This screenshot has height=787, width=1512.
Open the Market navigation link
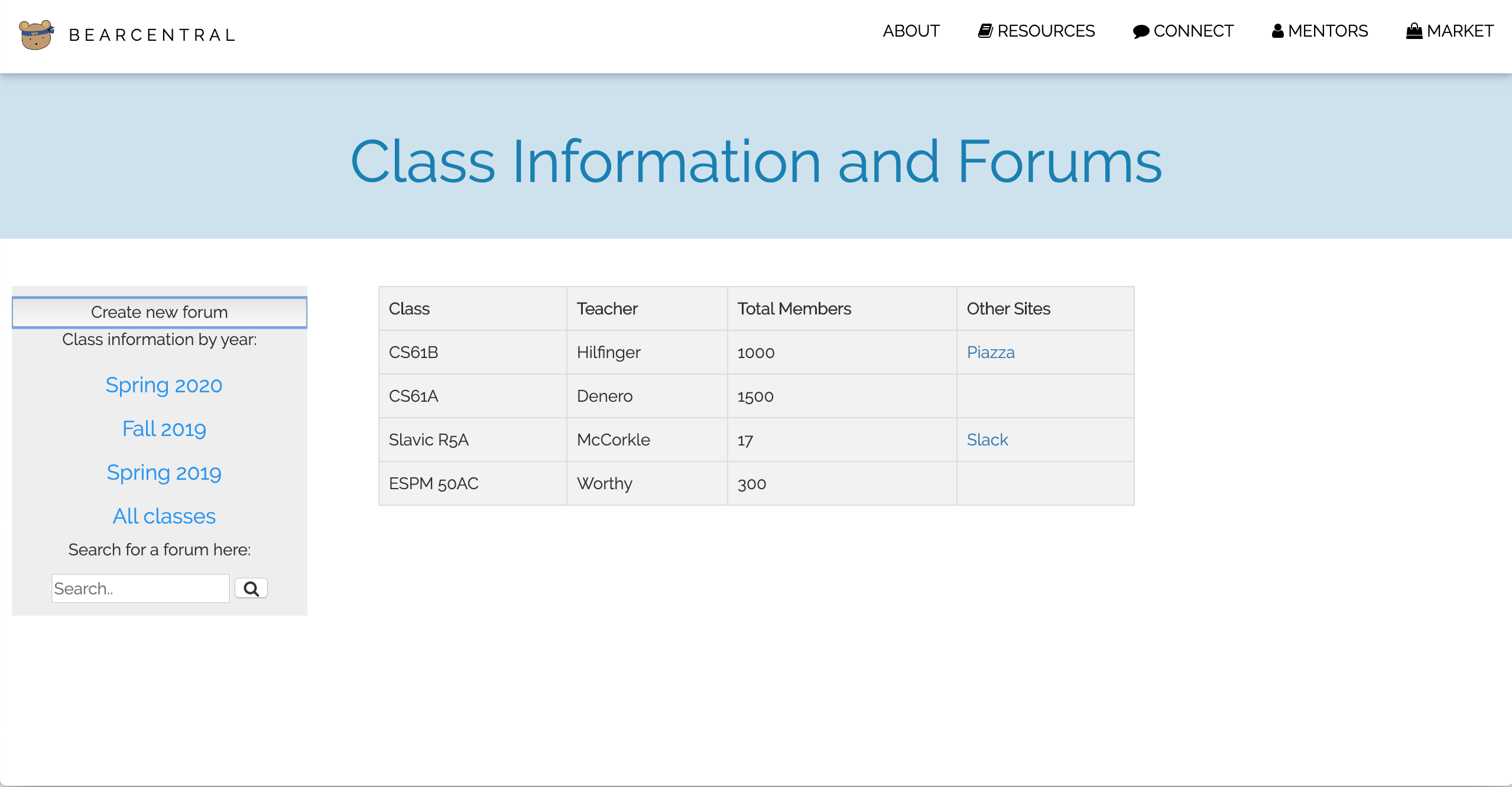(1459, 31)
